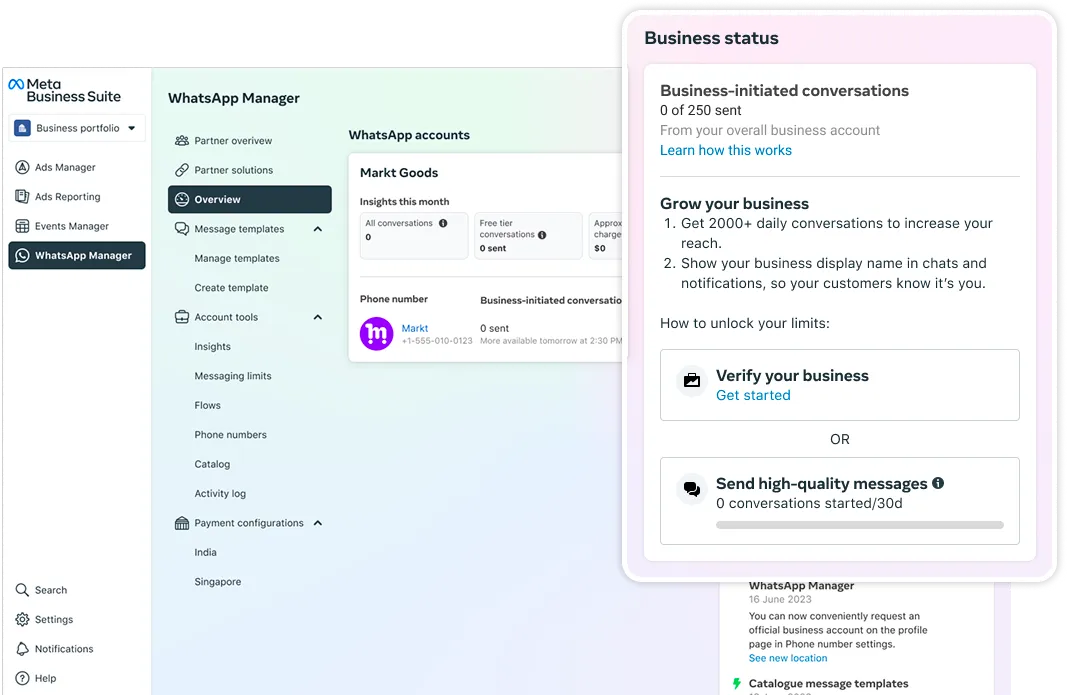Click the Notifications bell icon

pos(22,649)
